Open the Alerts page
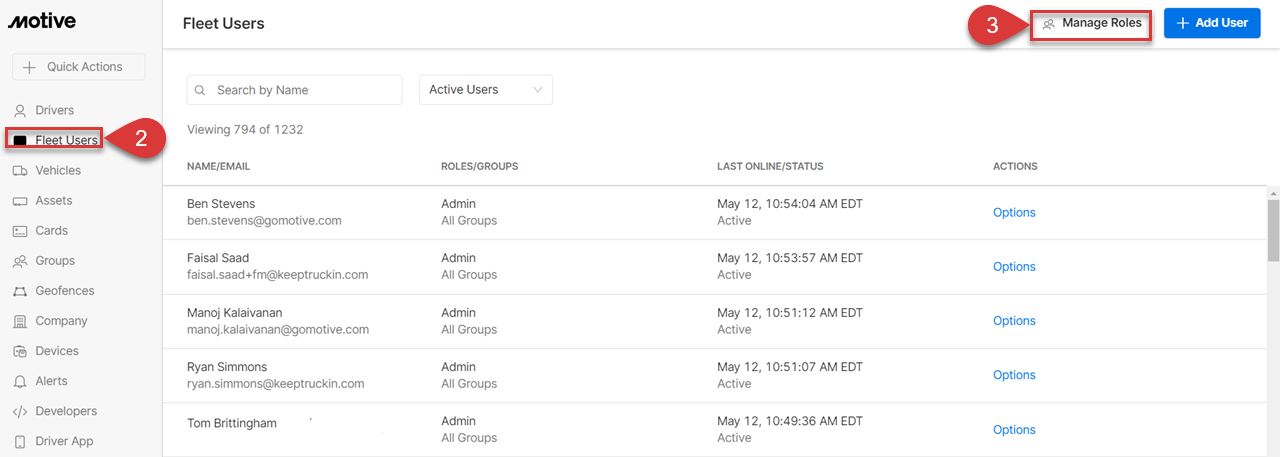The width and height of the screenshot is (1280, 457). pyautogui.click(x=52, y=381)
